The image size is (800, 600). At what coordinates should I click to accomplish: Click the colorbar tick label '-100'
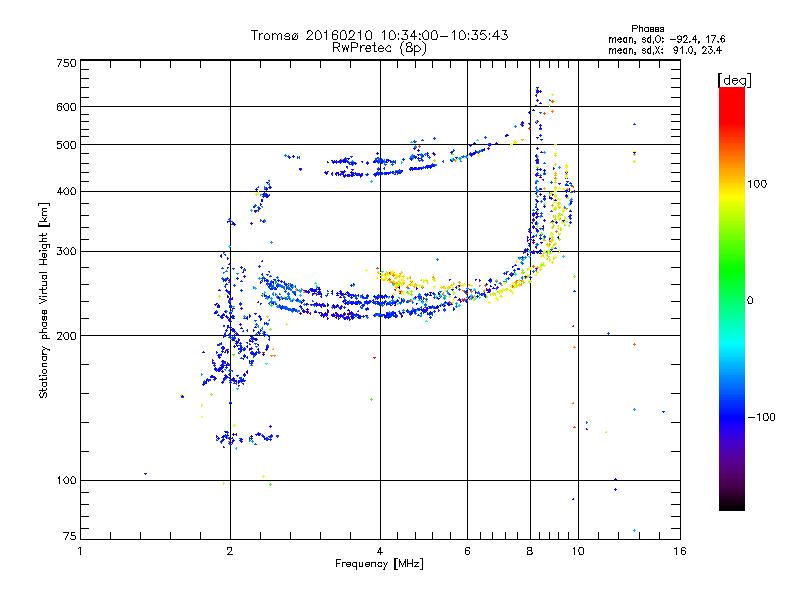(x=761, y=417)
